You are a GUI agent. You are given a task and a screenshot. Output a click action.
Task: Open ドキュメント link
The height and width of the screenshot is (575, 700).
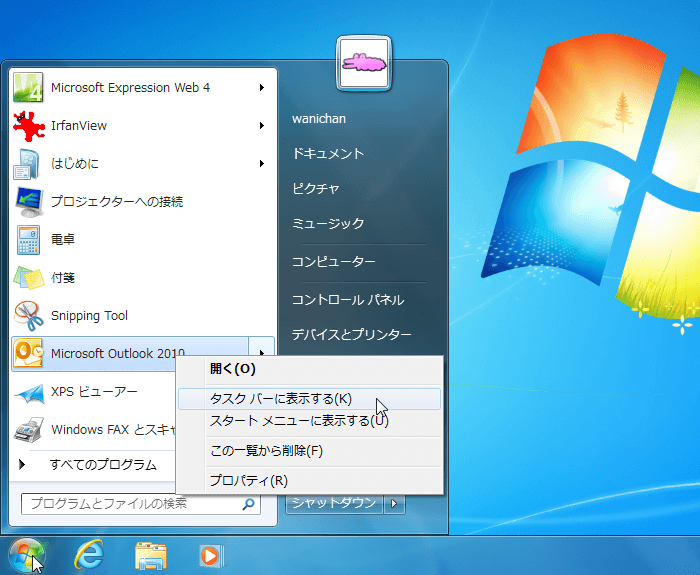pos(328,154)
